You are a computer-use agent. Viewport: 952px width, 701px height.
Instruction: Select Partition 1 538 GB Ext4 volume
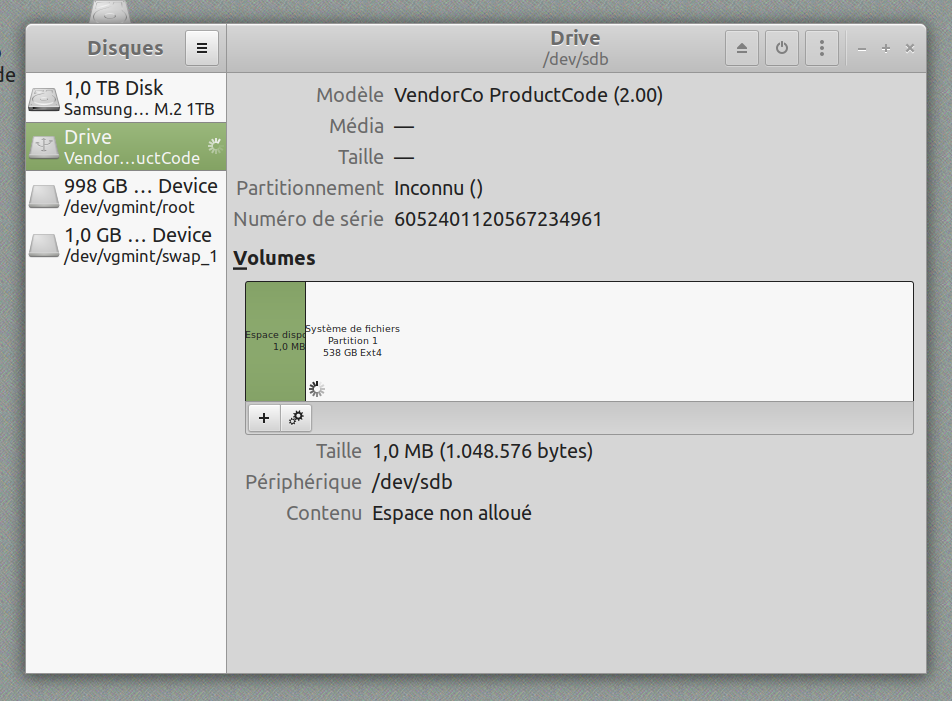pos(608,341)
